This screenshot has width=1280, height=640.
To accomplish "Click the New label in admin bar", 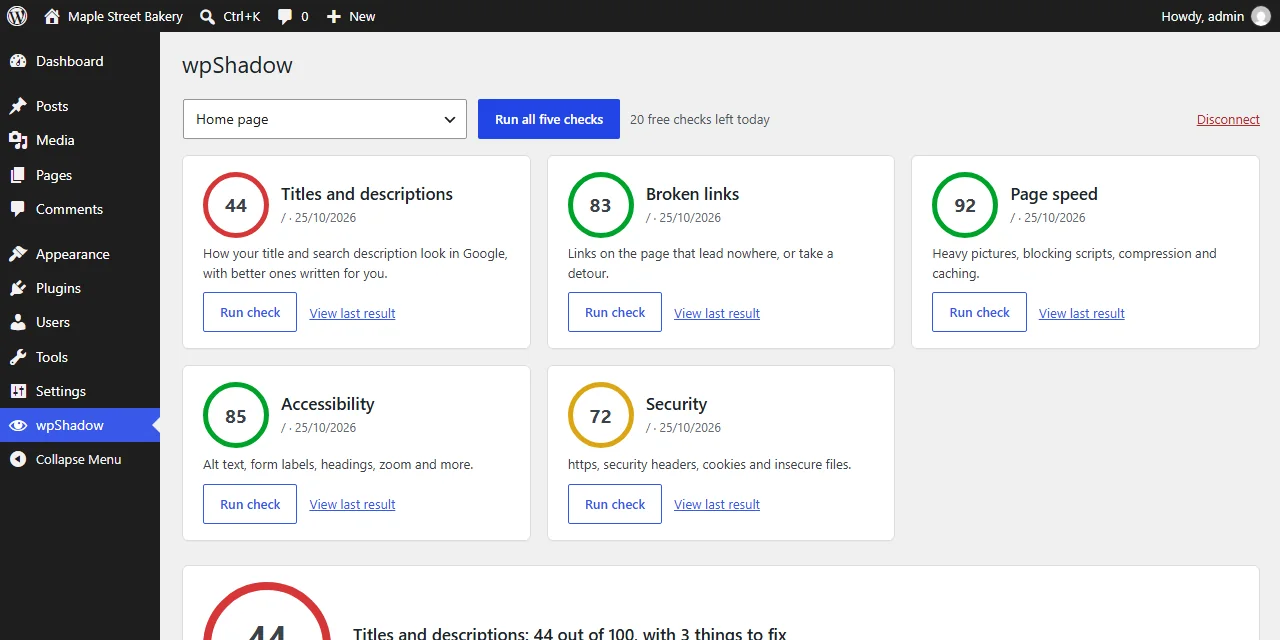I will tap(362, 16).
